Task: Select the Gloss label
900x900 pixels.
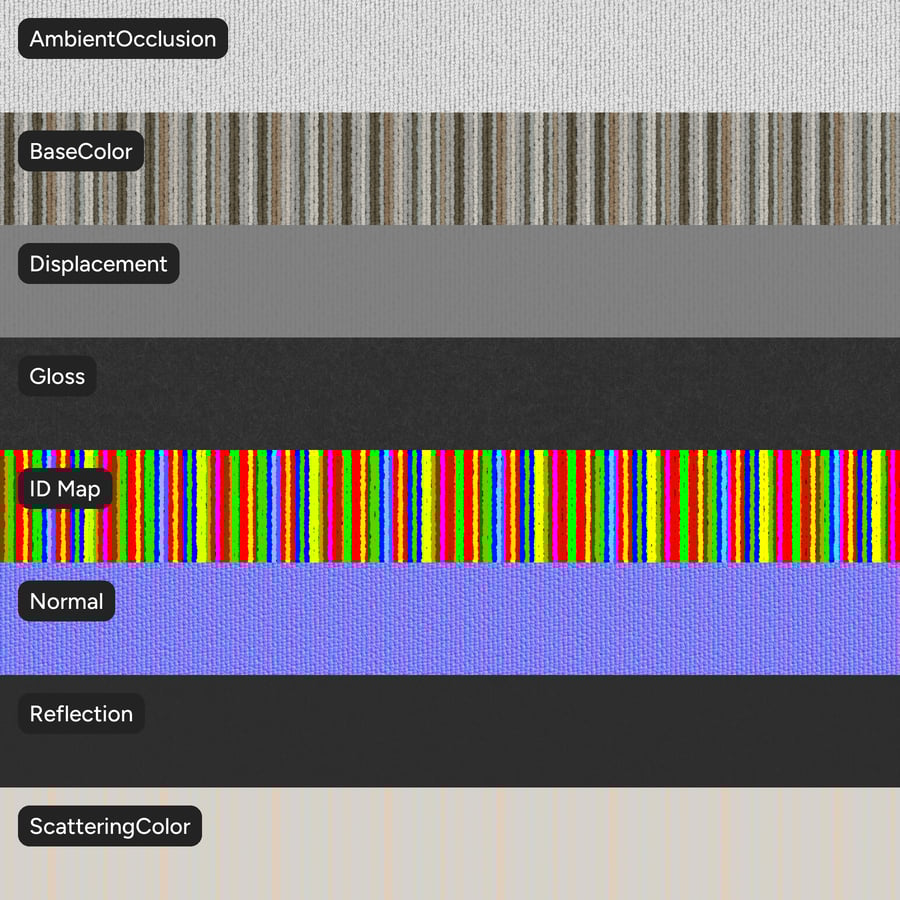Action: tap(57, 376)
